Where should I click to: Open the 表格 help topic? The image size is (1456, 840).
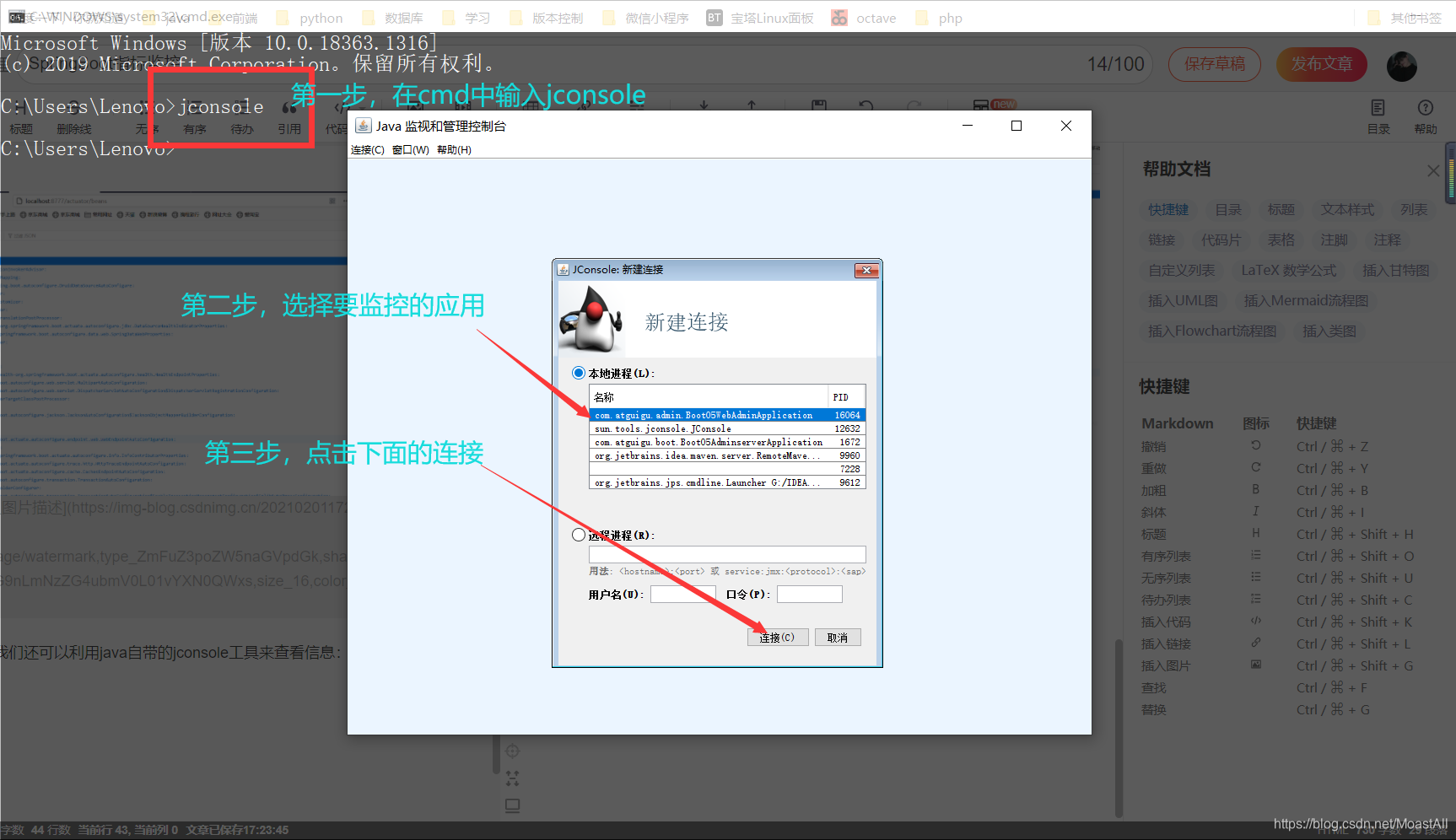coord(1281,240)
